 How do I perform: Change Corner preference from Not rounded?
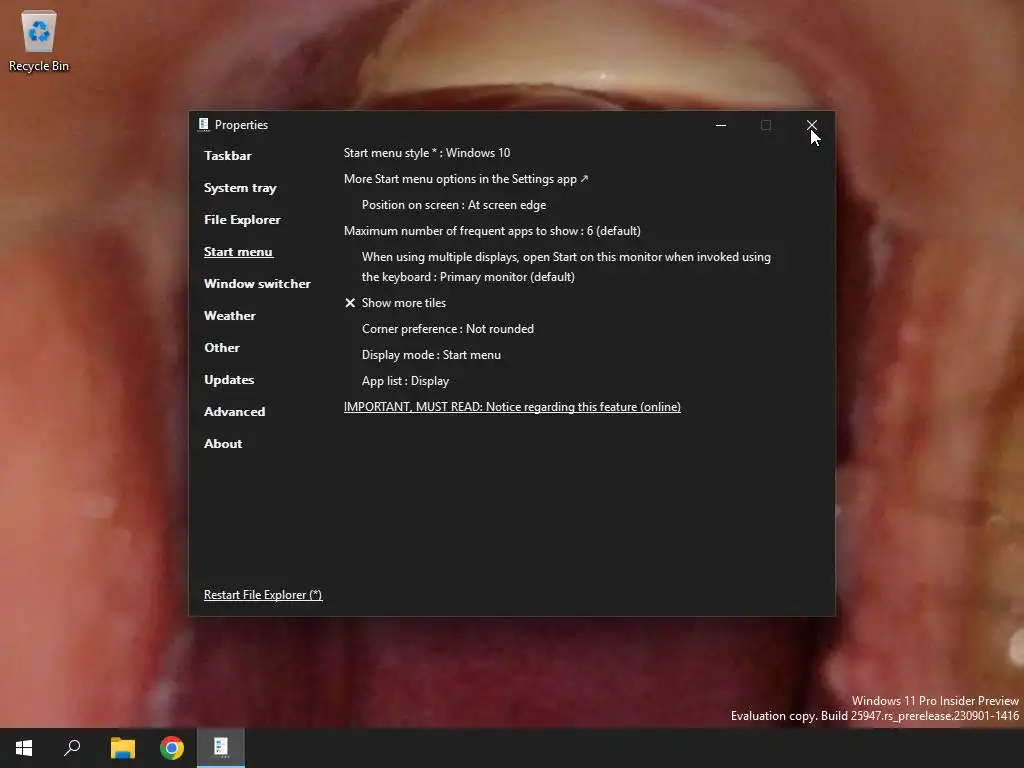[x=447, y=329]
